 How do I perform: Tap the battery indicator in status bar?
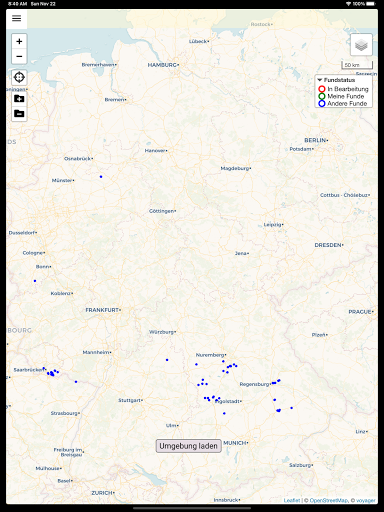point(371,4)
